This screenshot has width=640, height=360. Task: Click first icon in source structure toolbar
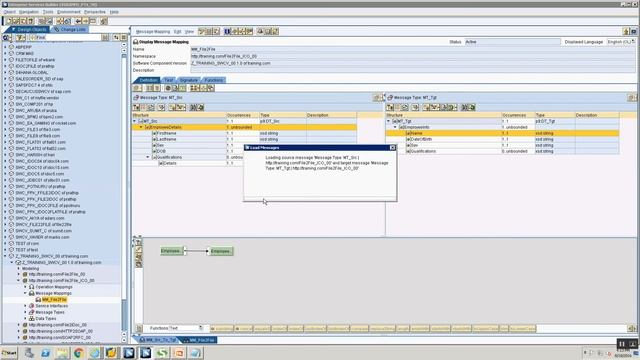[137, 107]
